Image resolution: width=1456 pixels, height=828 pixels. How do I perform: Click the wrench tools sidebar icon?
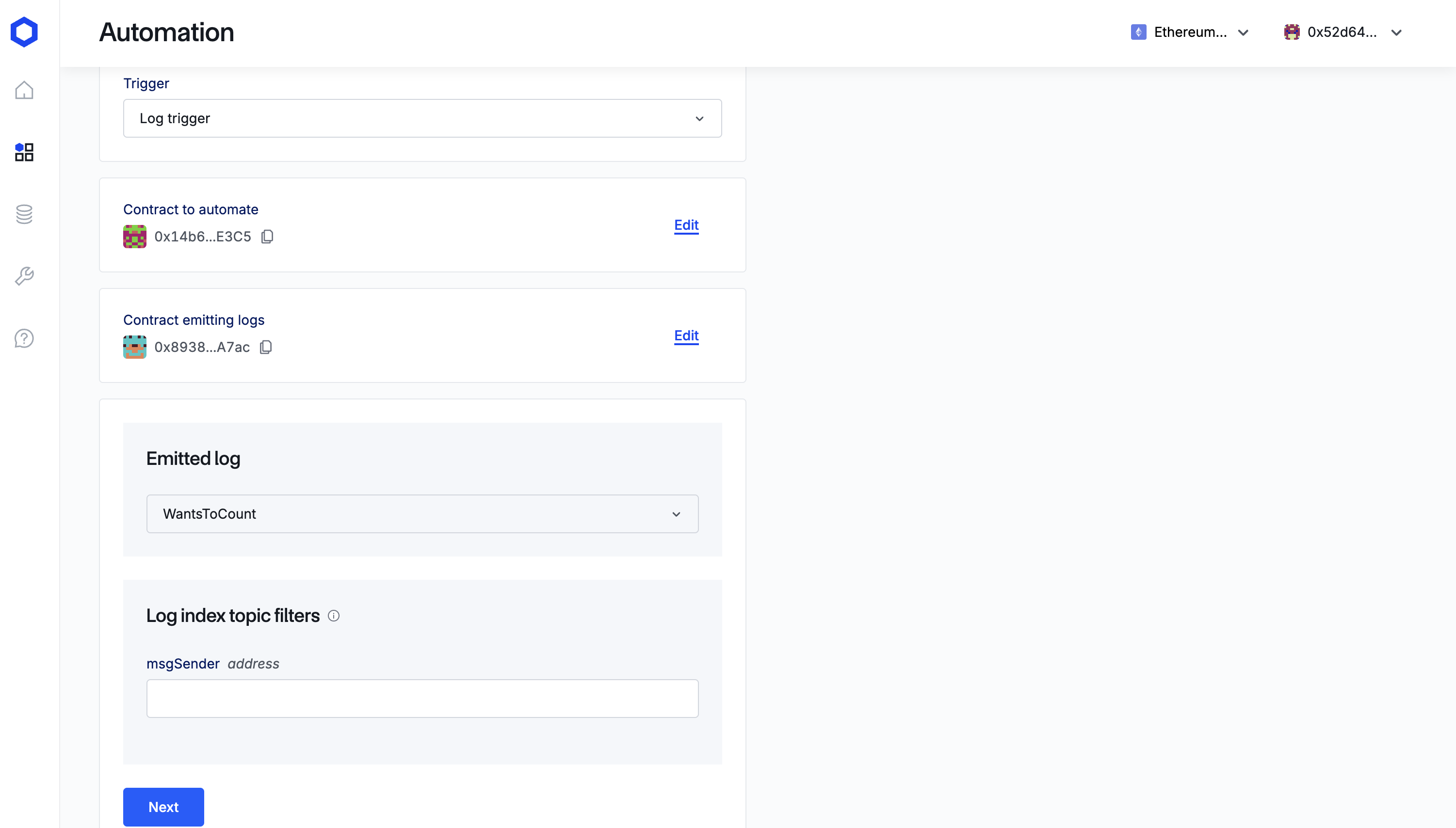click(24, 276)
